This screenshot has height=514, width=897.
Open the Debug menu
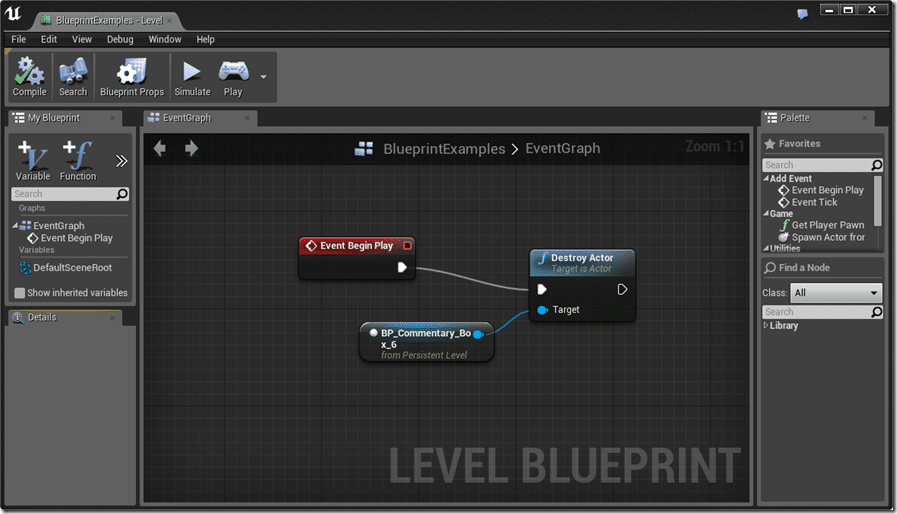pos(120,39)
